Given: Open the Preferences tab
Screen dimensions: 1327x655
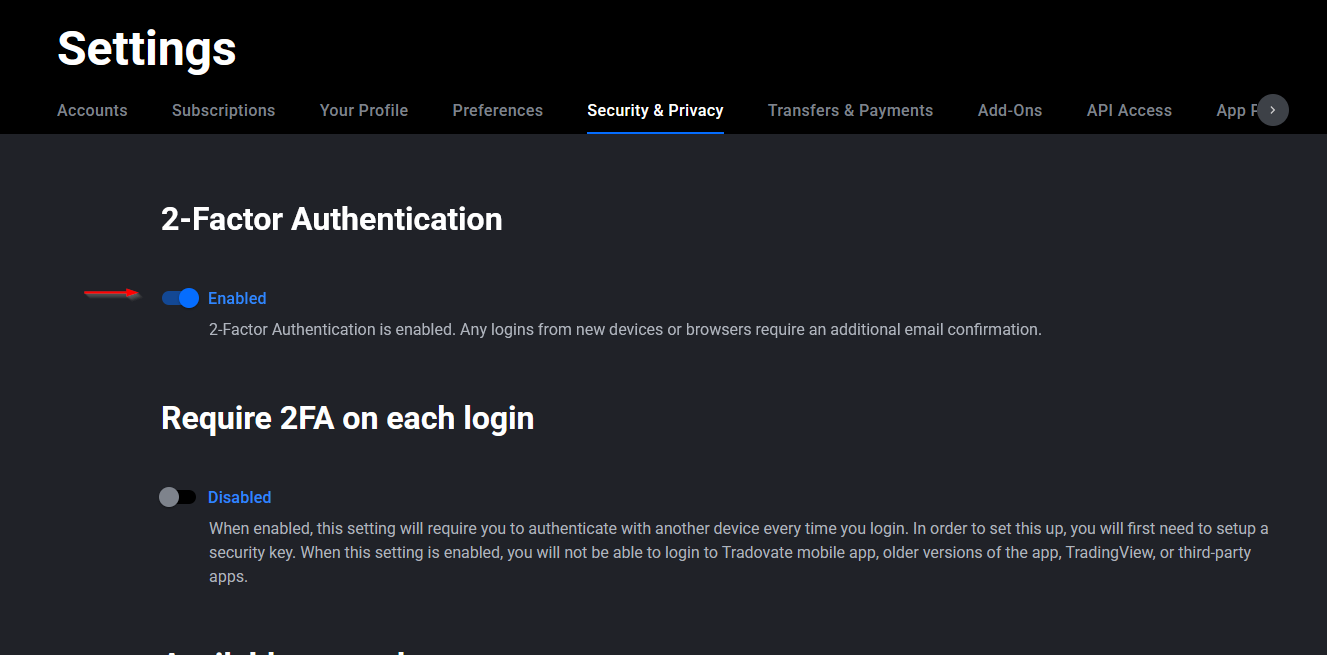Looking at the screenshot, I should (x=498, y=110).
